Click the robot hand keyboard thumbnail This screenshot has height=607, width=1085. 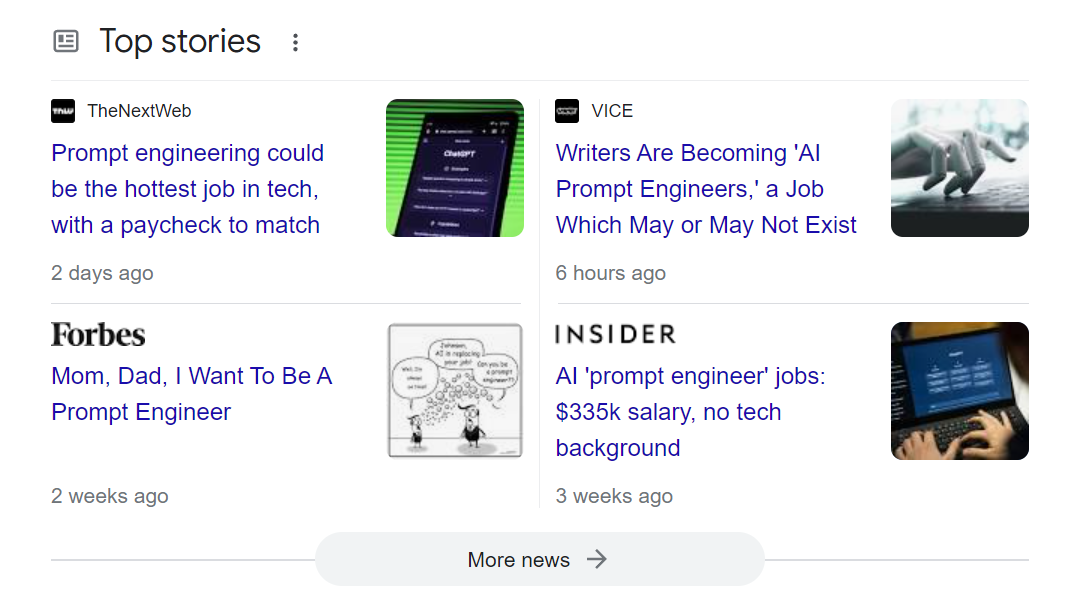click(x=959, y=168)
